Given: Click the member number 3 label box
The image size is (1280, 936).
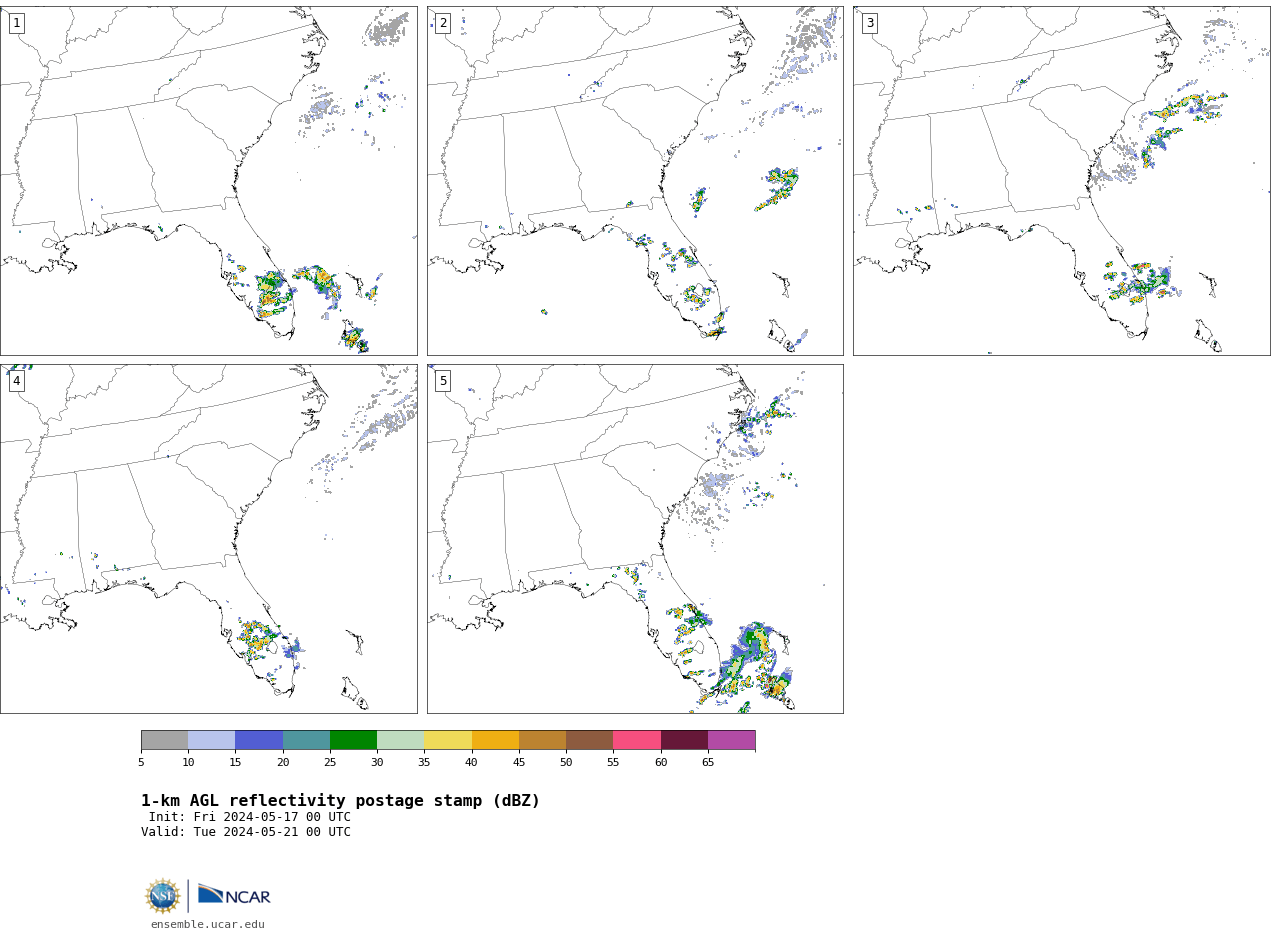Looking at the screenshot, I should click(x=869, y=23).
